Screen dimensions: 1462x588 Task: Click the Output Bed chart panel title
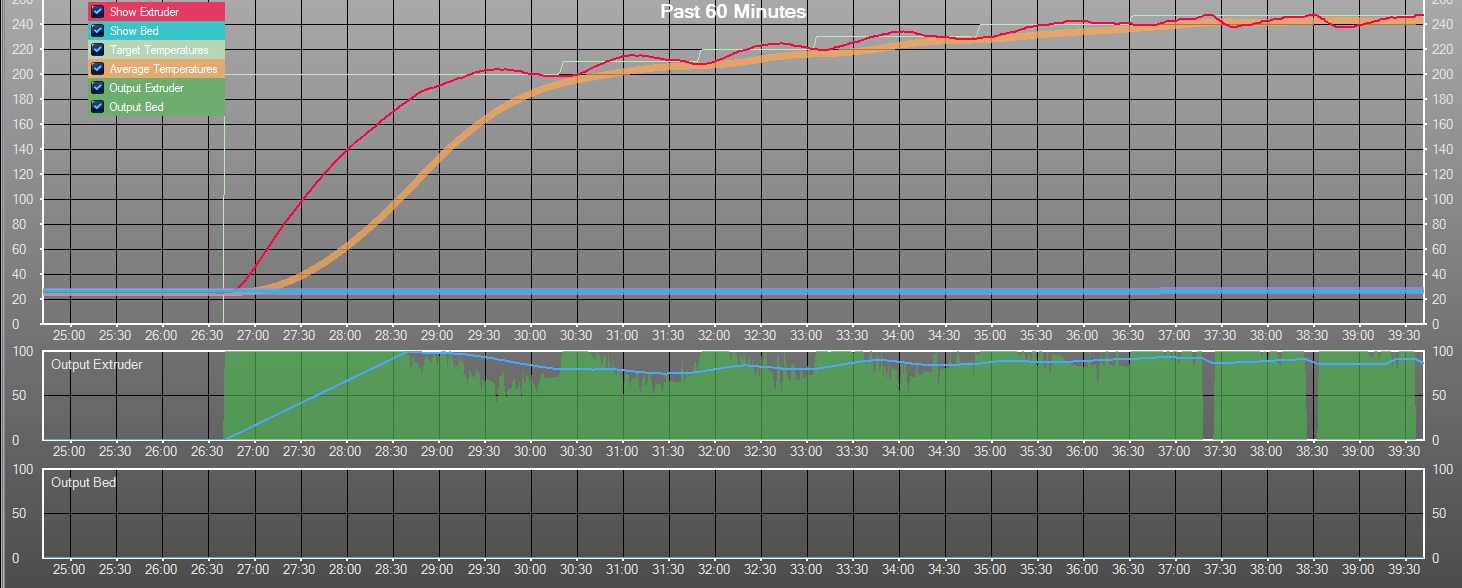[83, 483]
